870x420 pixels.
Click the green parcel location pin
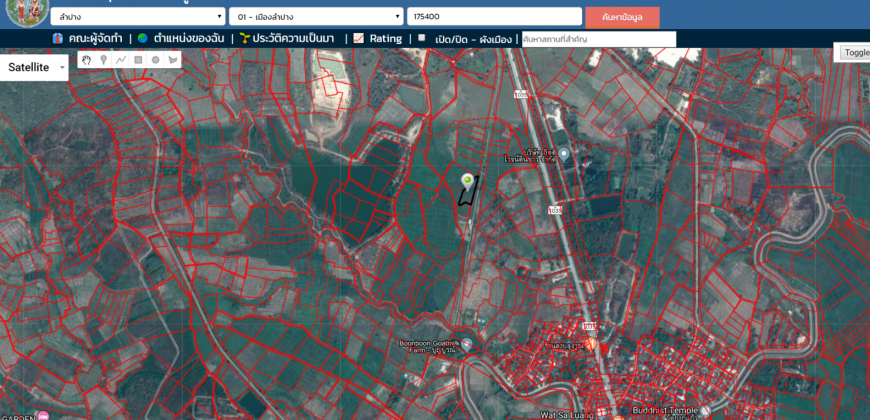tap(468, 181)
